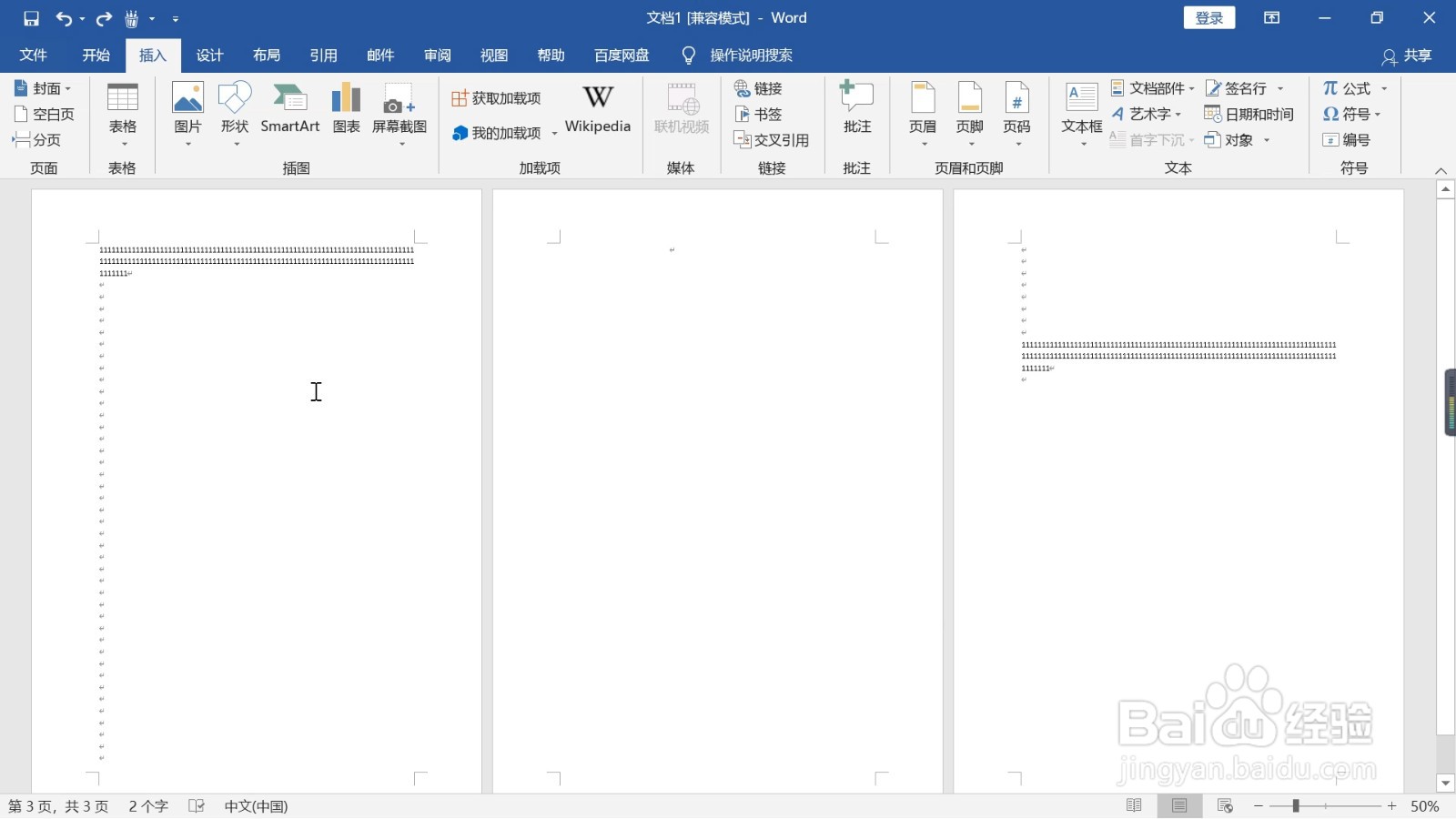Image resolution: width=1456 pixels, height=819 pixels.
Task: Open zoom dialog via 50% level
Action: point(1424,805)
